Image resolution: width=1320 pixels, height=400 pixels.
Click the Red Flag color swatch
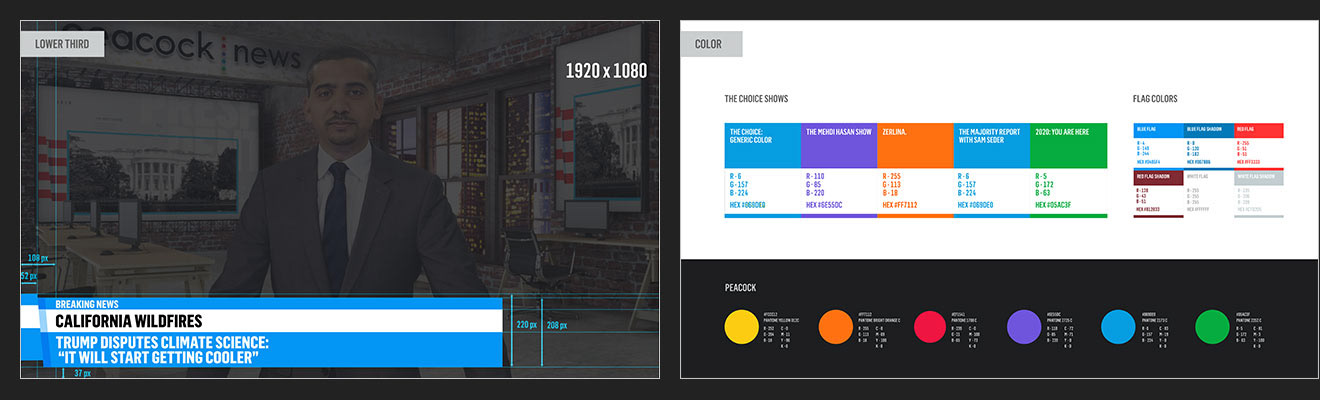(1259, 130)
